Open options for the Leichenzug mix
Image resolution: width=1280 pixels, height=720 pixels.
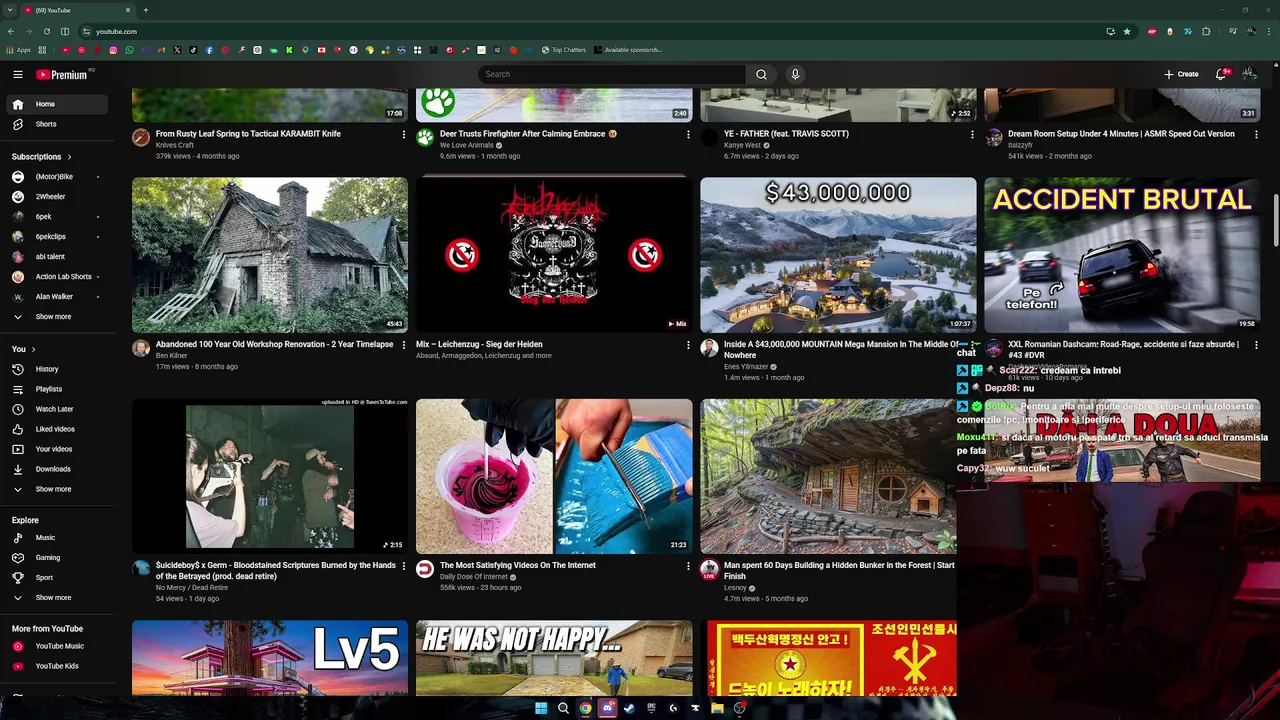pos(688,345)
